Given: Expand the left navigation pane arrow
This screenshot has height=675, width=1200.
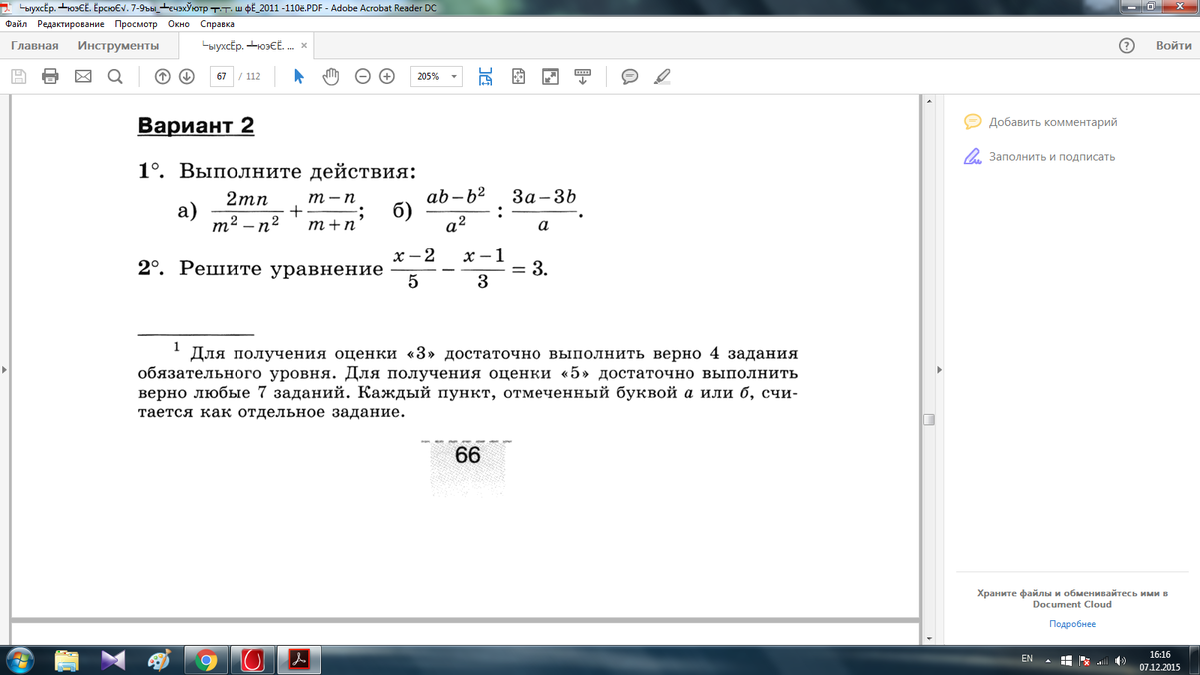Looking at the screenshot, I should [x=5, y=371].
